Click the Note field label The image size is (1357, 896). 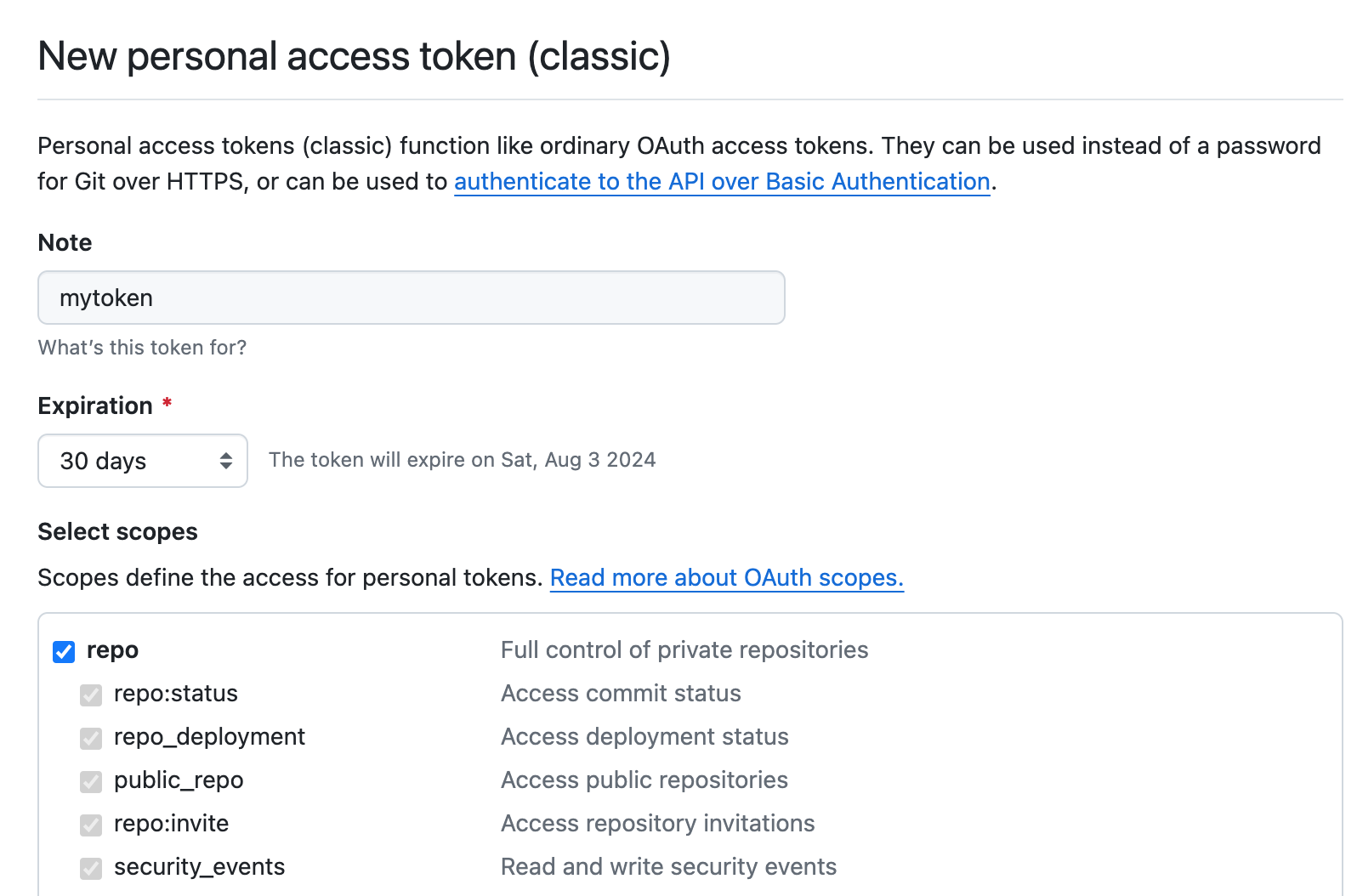pos(65,242)
